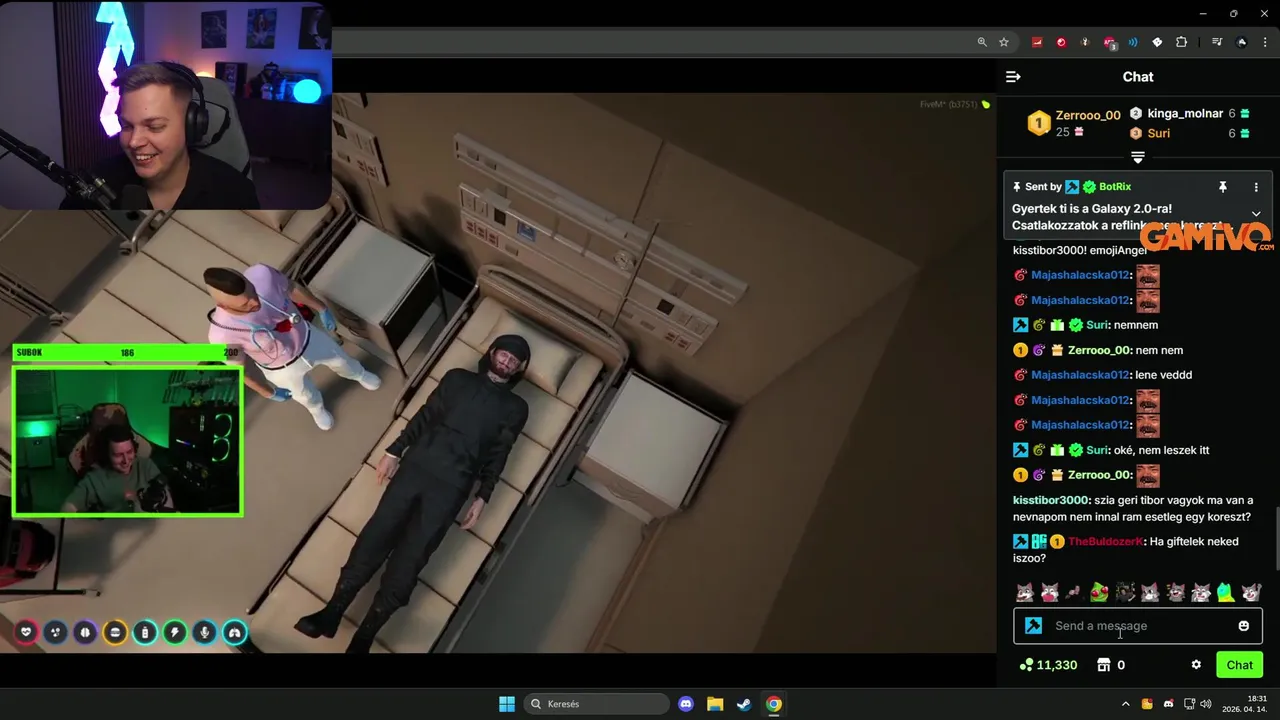Screen dimensions: 1280x720
Task: Click the microphone voice HUD icon
Action: click(205, 632)
